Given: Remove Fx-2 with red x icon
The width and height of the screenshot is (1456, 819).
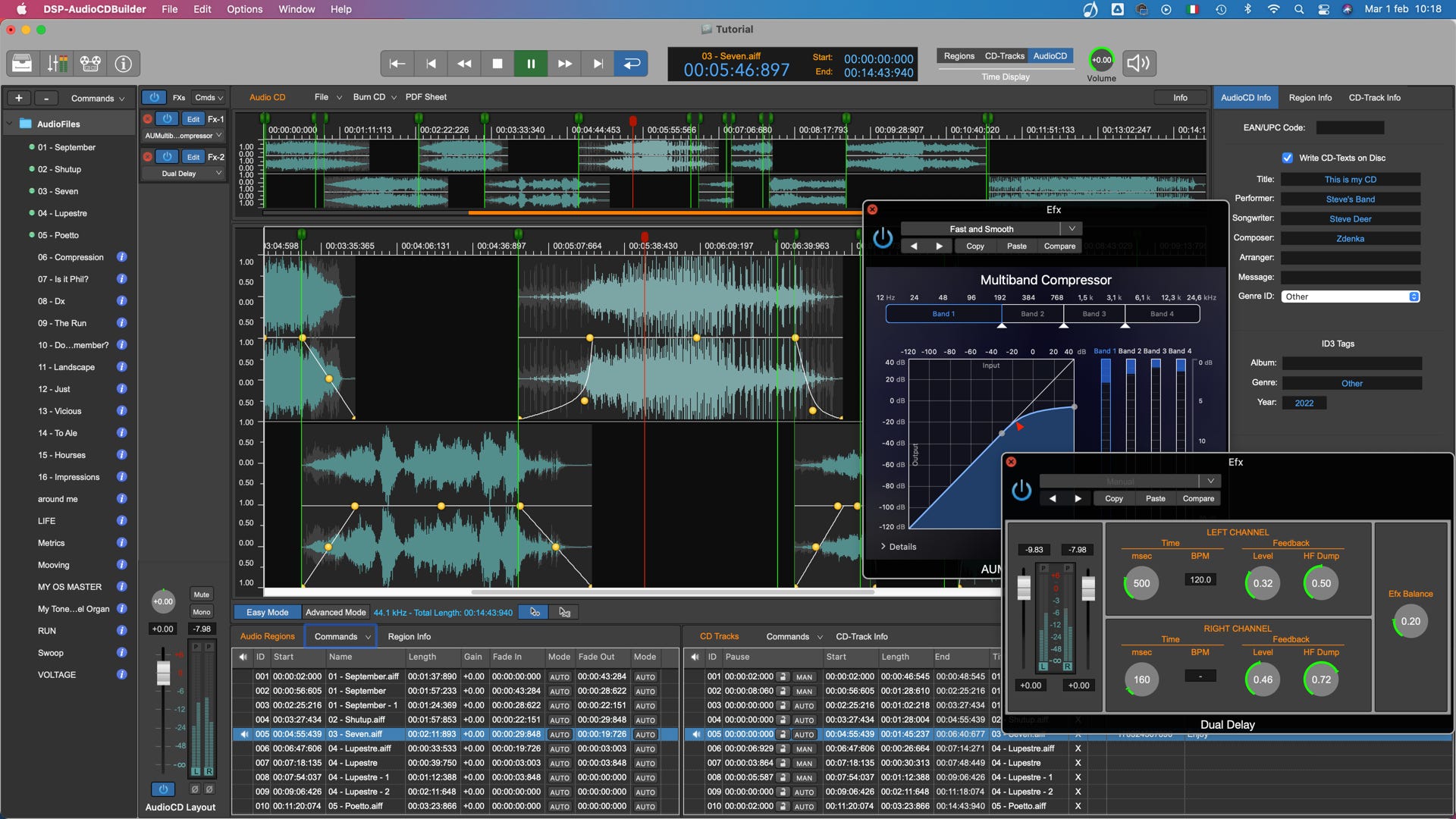Looking at the screenshot, I should 148,157.
